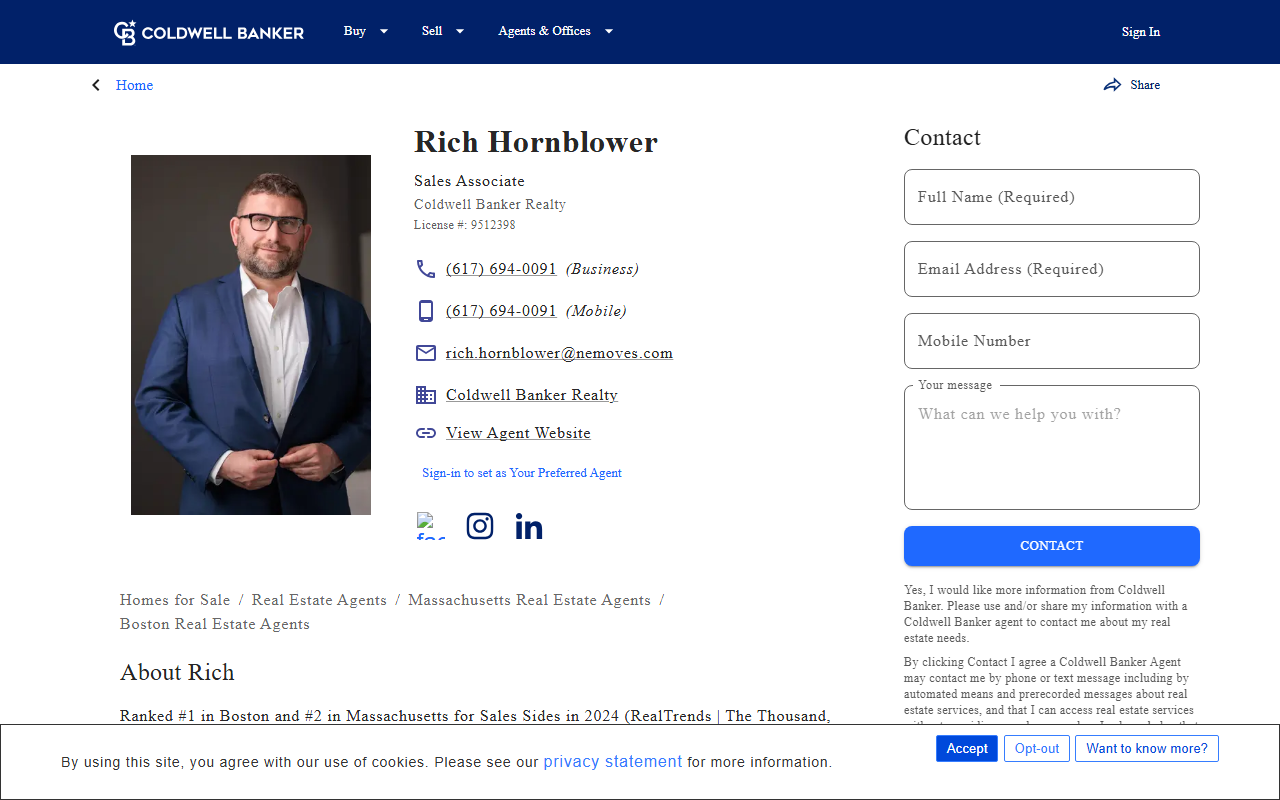This screenshot has width=1280, height=800.
Task: Click the License #: 9512398 text
Action: click(x=465, y=225)
